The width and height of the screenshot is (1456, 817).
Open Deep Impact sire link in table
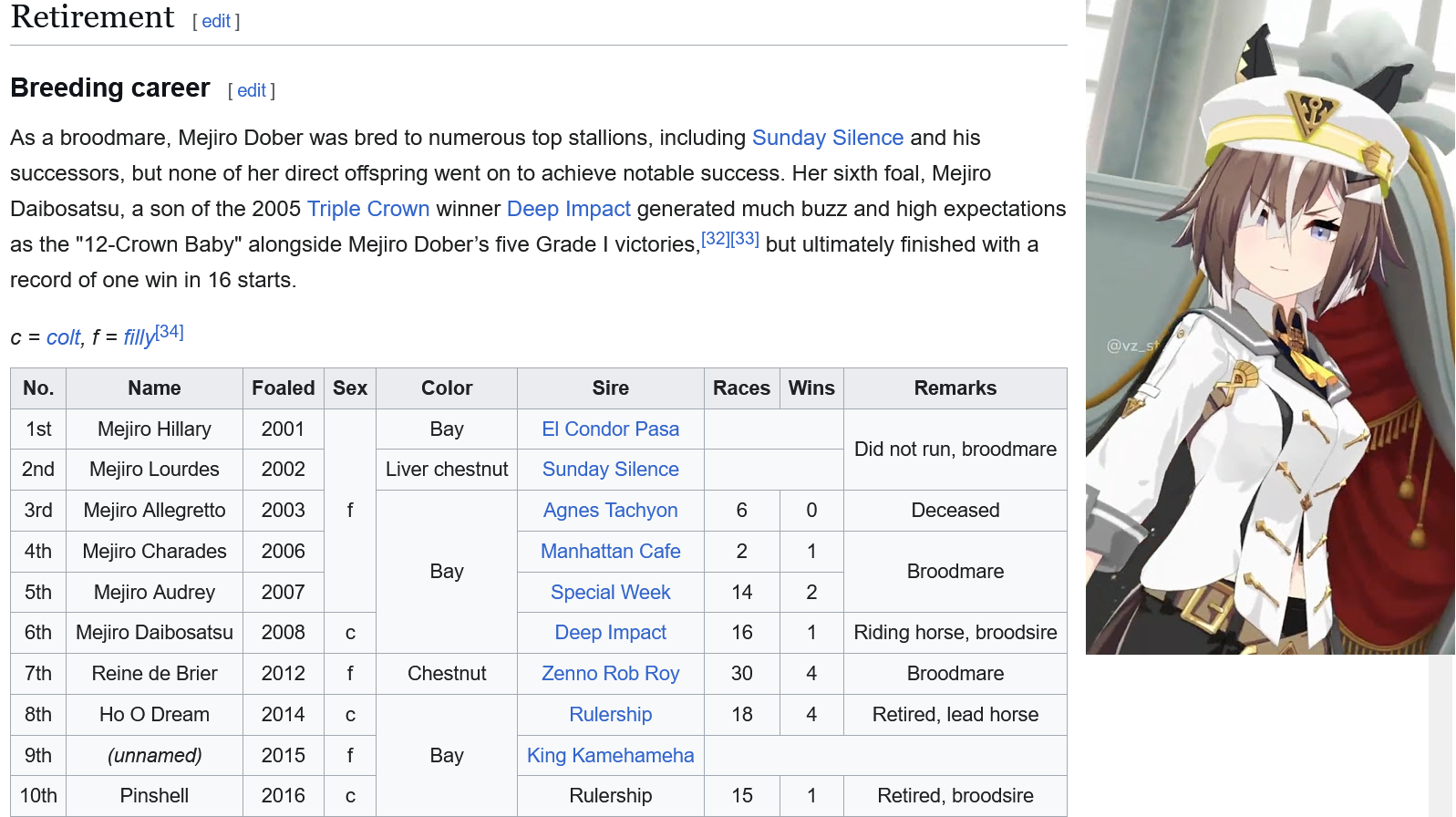click(611, 633)
